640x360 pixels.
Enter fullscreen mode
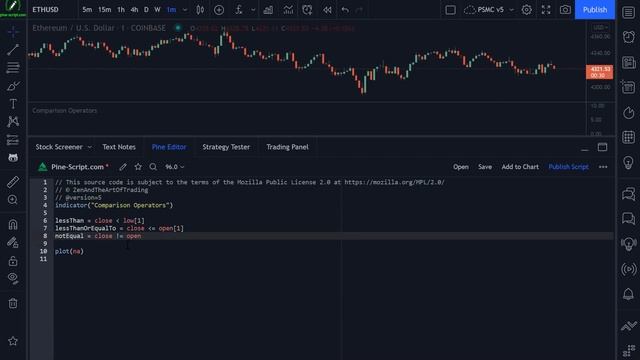(546, 10)
